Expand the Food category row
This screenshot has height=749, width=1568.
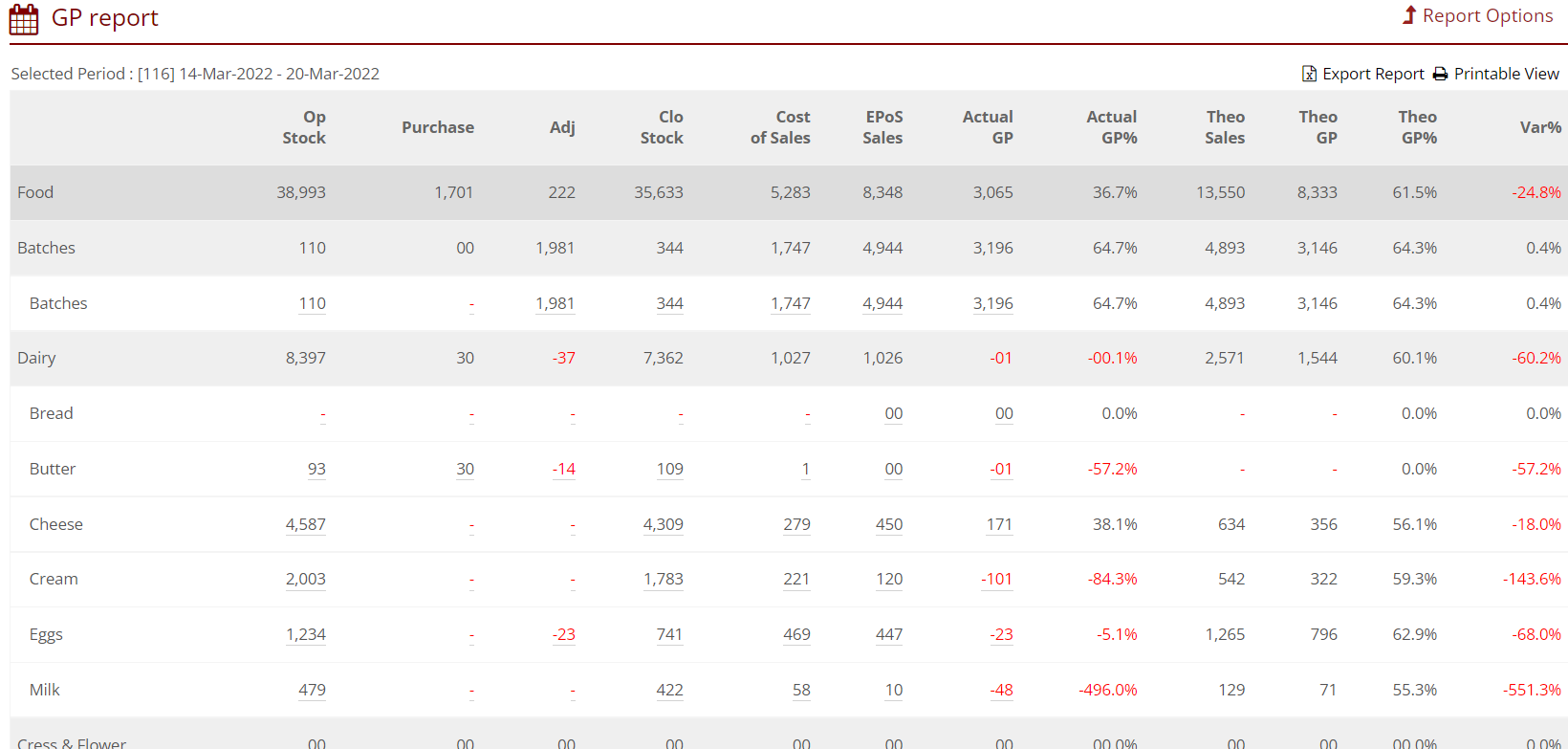tap(35, 192)
